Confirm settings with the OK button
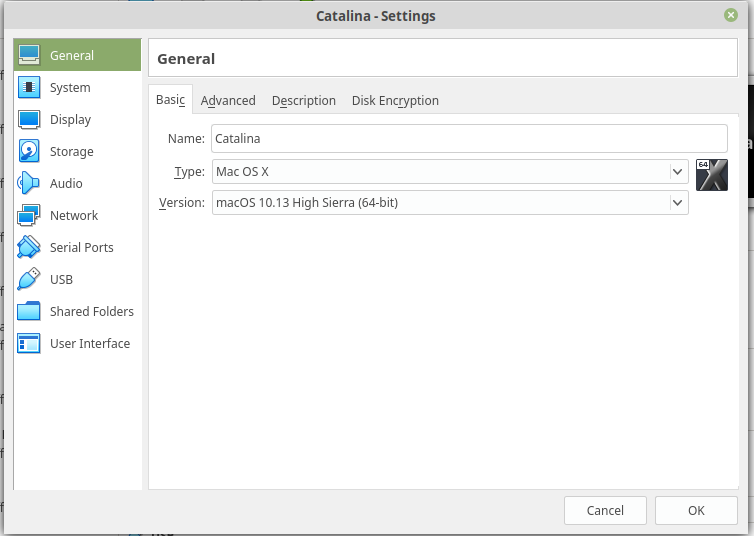 point(696,510)
